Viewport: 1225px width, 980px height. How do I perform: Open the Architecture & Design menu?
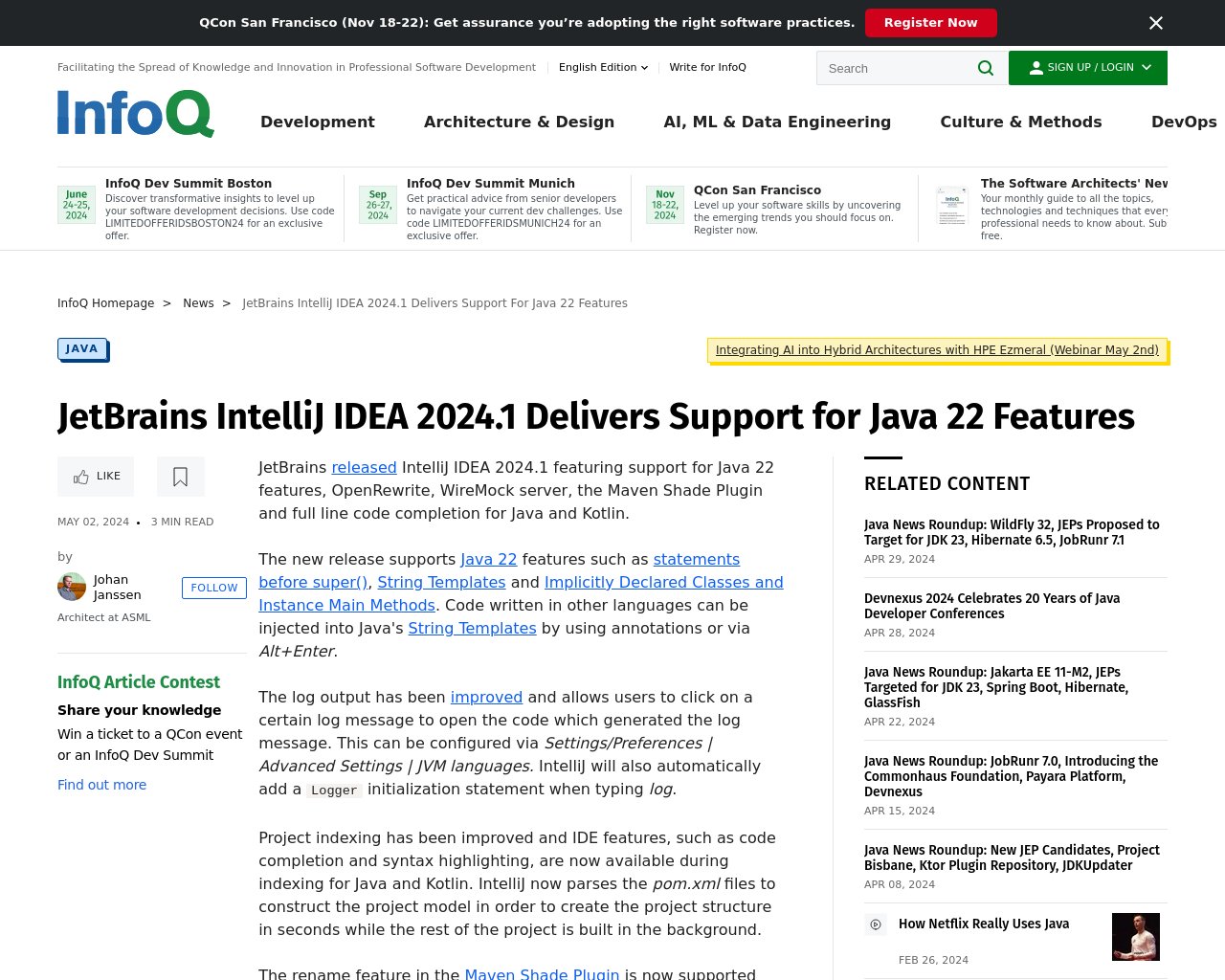click(x=519, y=122)
